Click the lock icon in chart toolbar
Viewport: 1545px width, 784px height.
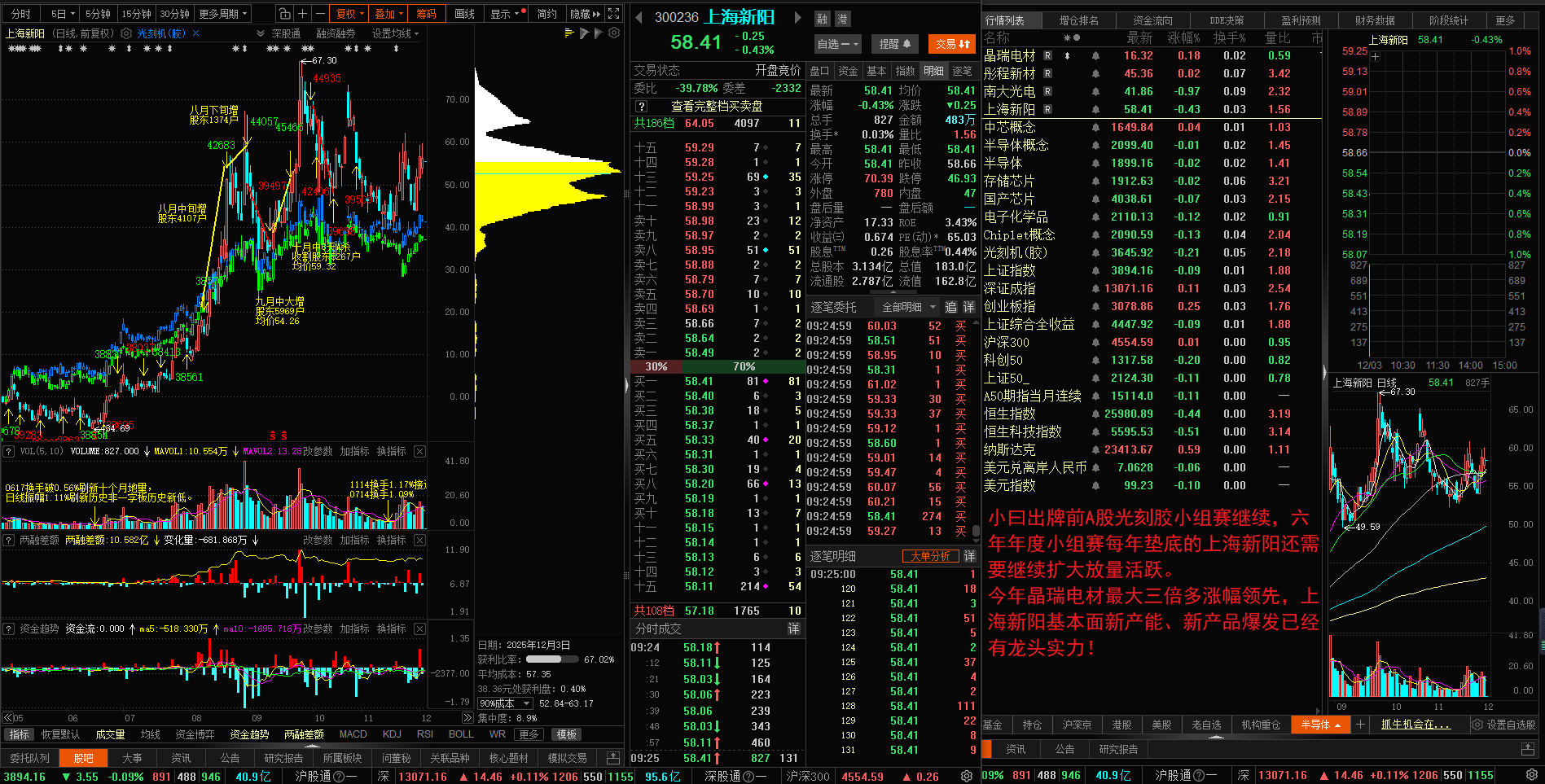click(x=283, y=14)
